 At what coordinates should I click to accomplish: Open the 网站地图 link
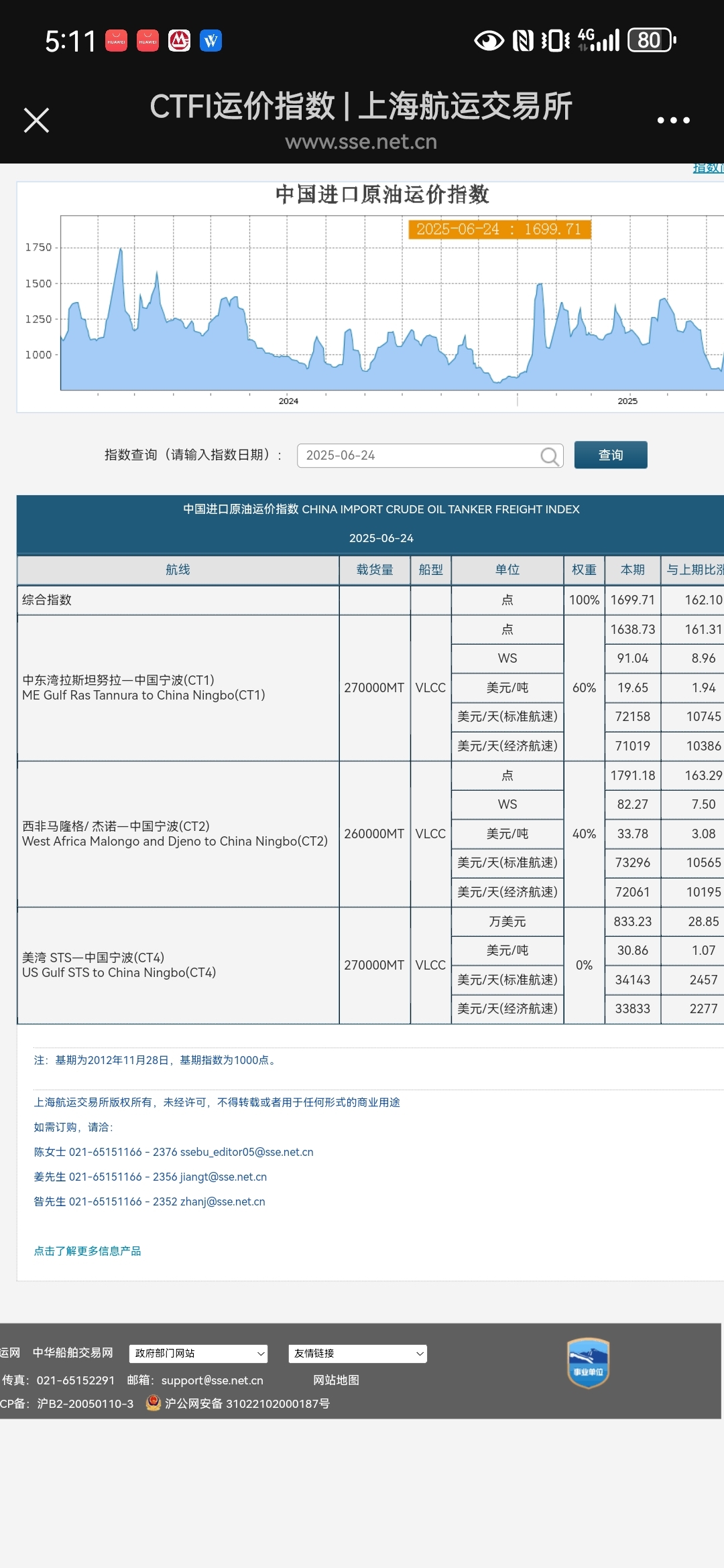pos(337,1380)
